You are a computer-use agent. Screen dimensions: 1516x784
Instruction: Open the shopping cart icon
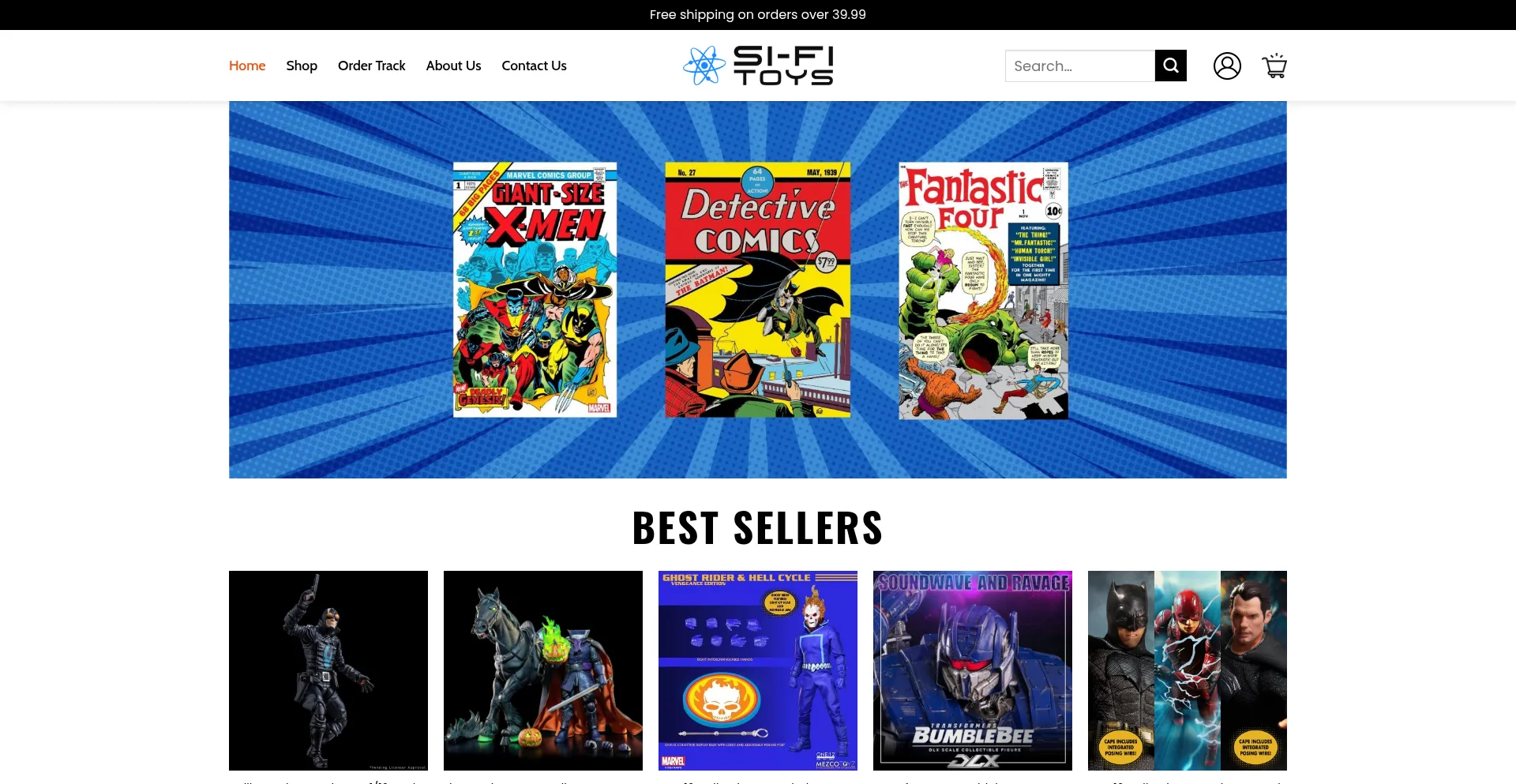tap(1274, 66)
